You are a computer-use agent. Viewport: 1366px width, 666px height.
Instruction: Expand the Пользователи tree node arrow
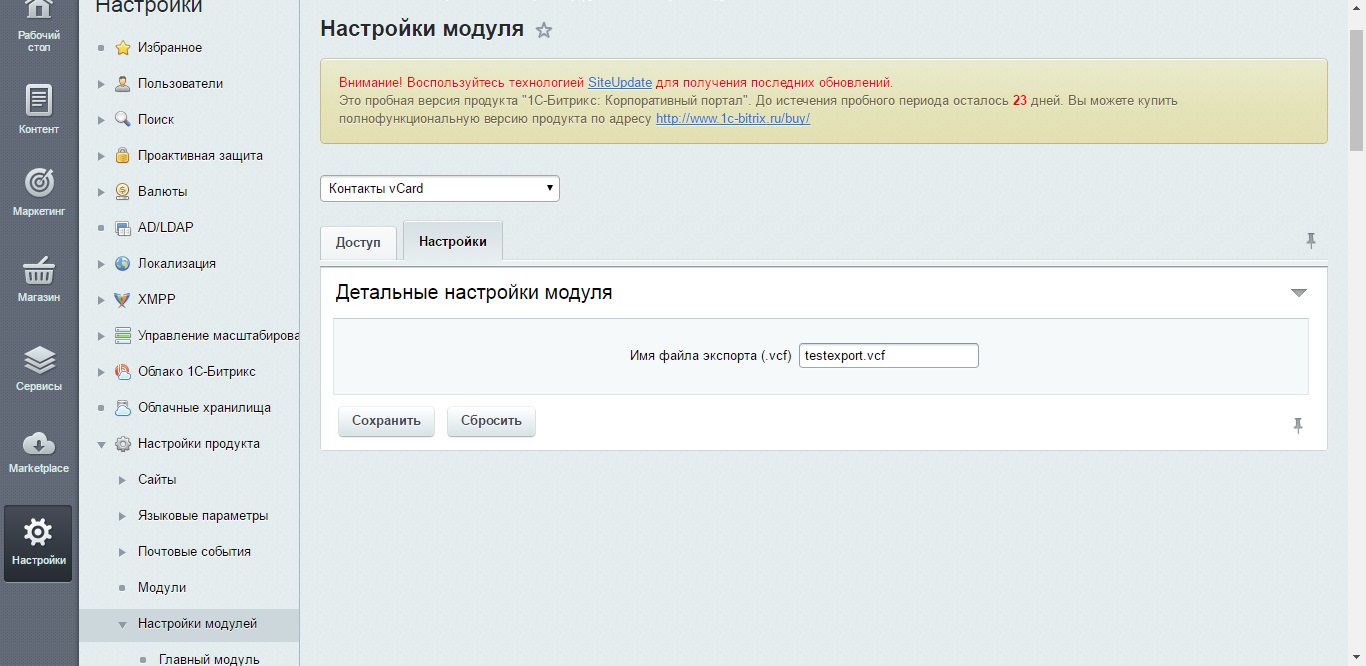[x=101, y=84]
